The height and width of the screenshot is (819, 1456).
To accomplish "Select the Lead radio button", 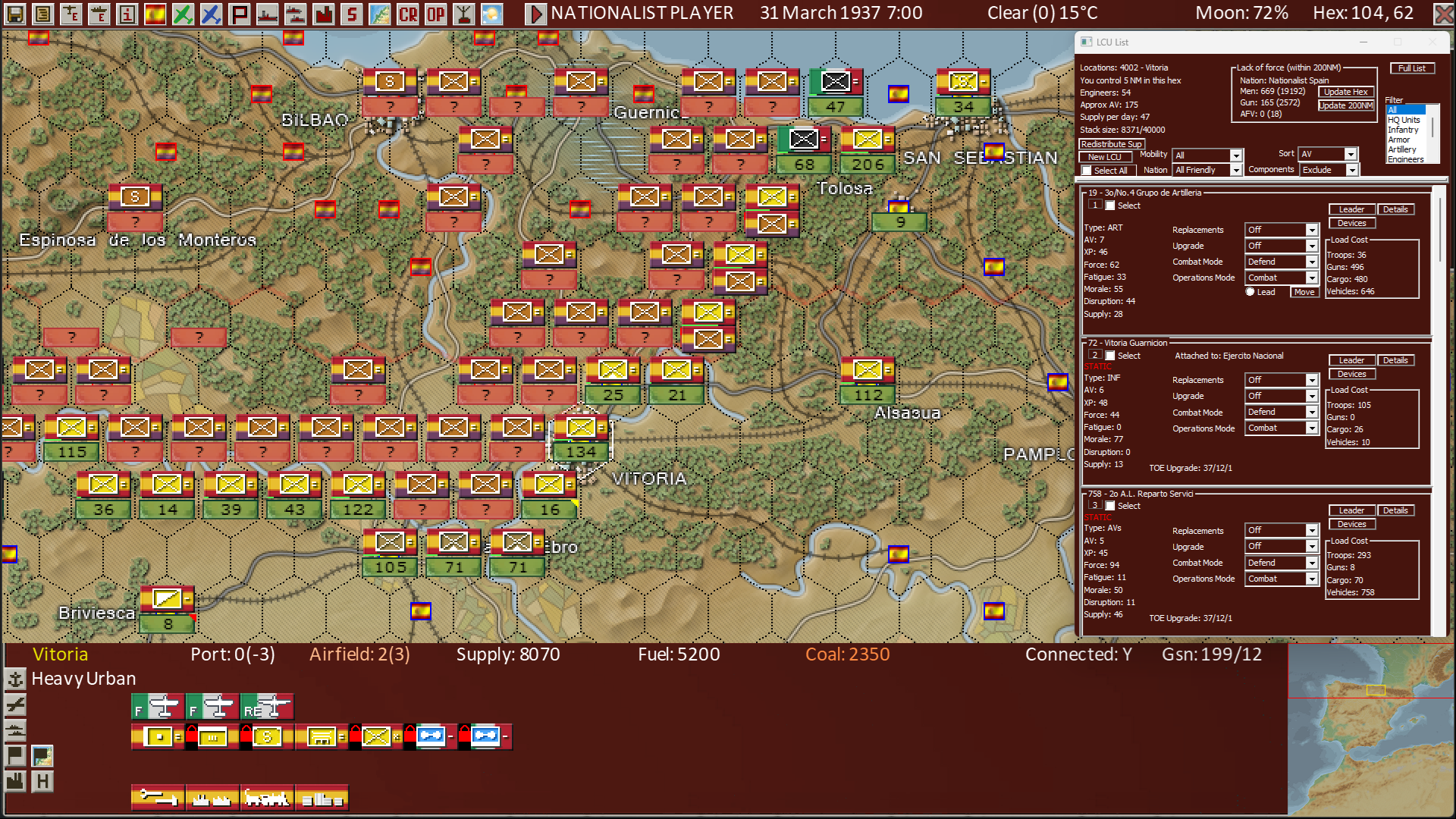I will click(1250, 292).
